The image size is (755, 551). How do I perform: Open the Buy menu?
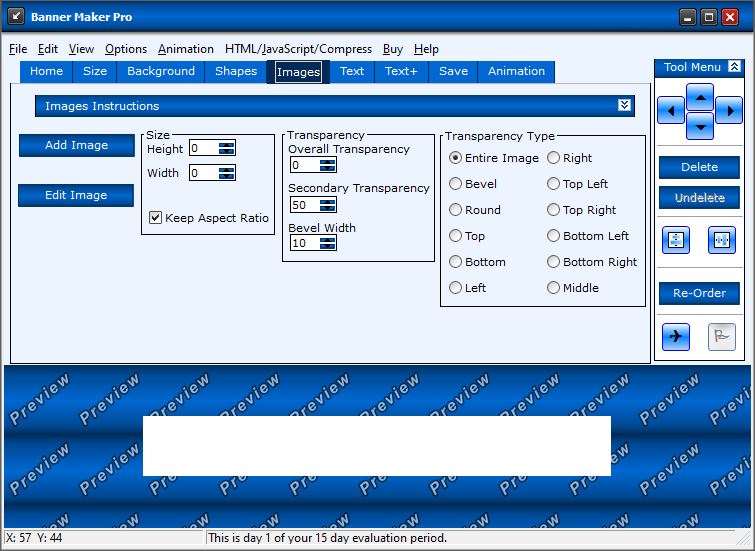pyautogui.click(x=392, y=49)
